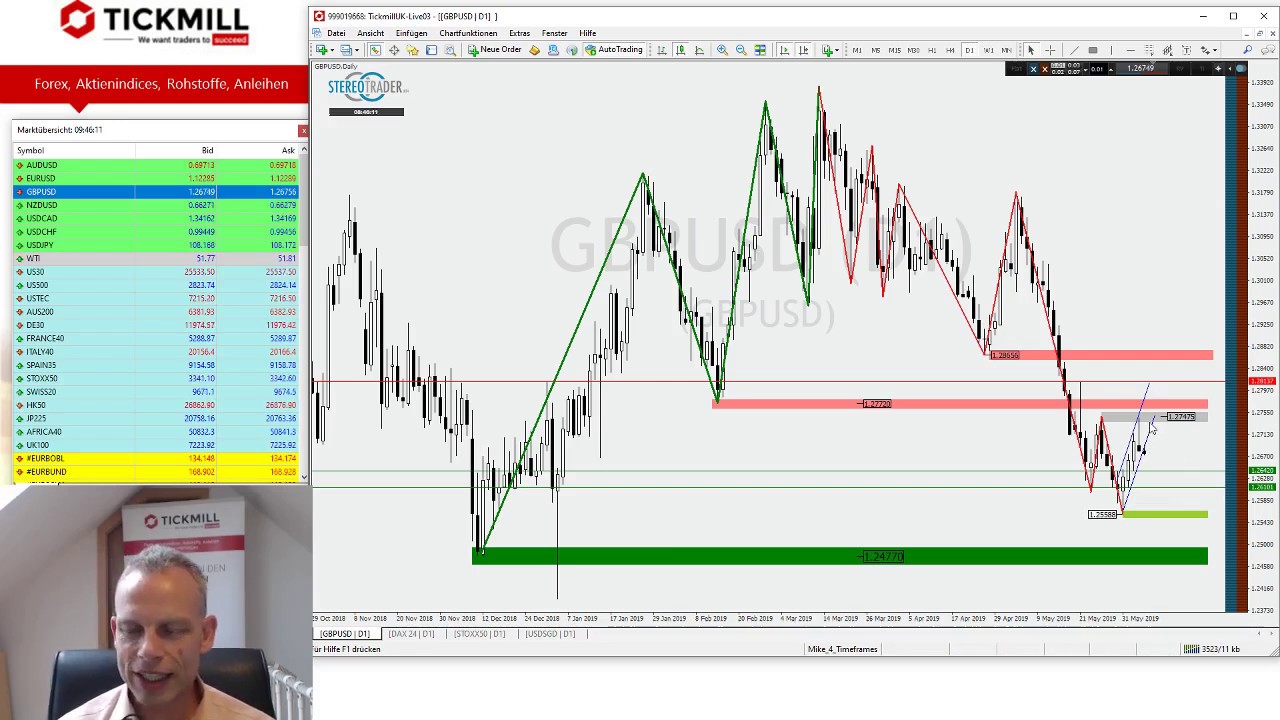Switch chart to bar chart
Screen dimensions: 1280x720
660,50
